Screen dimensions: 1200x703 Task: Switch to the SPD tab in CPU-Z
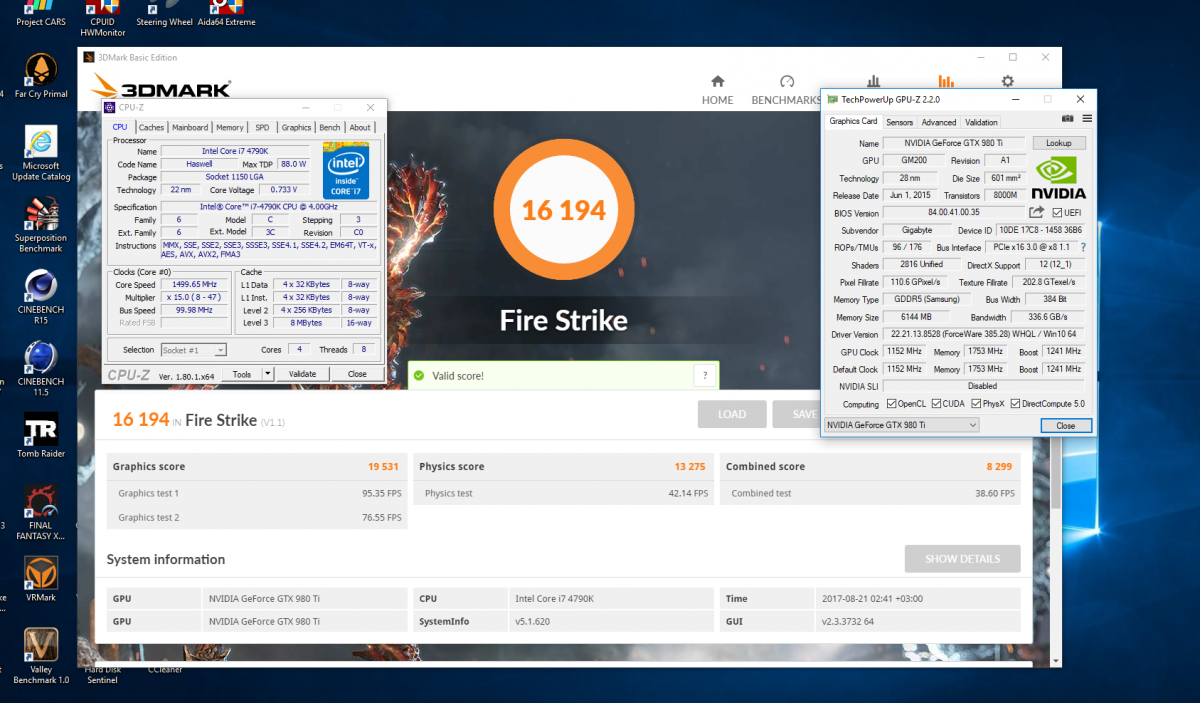[x=262, y=127]
